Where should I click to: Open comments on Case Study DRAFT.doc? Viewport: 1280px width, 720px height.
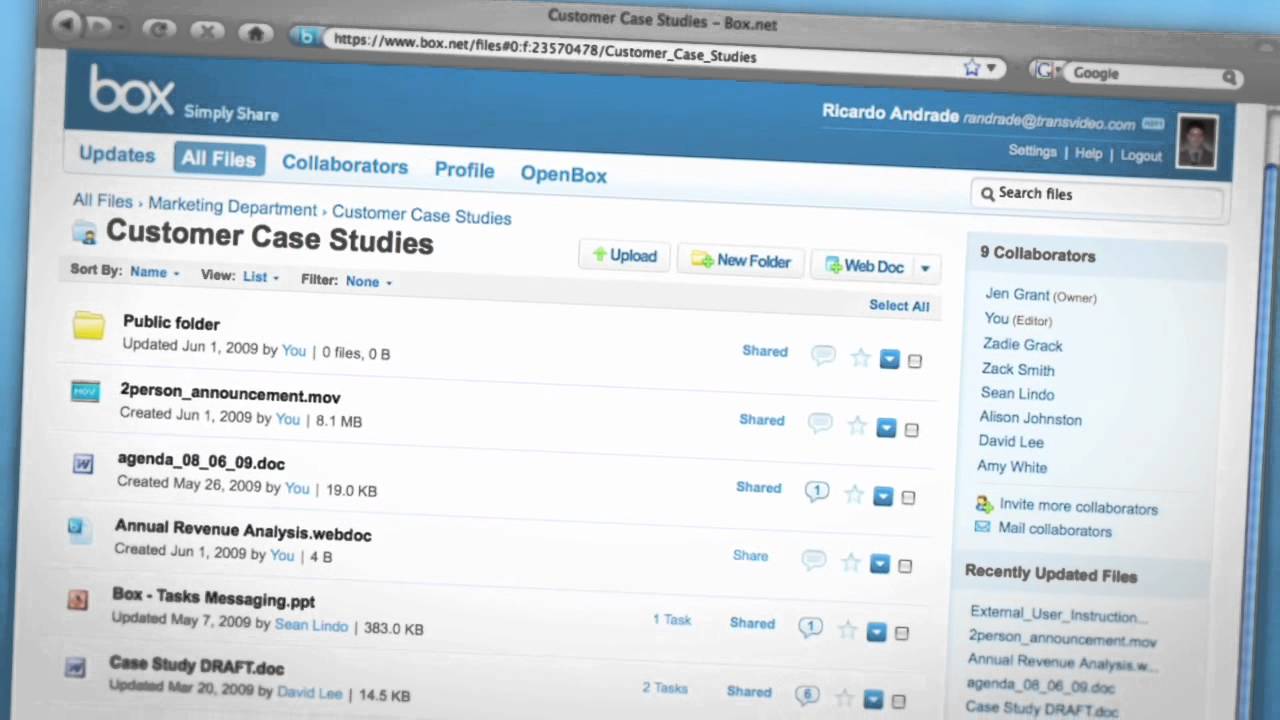806,695
